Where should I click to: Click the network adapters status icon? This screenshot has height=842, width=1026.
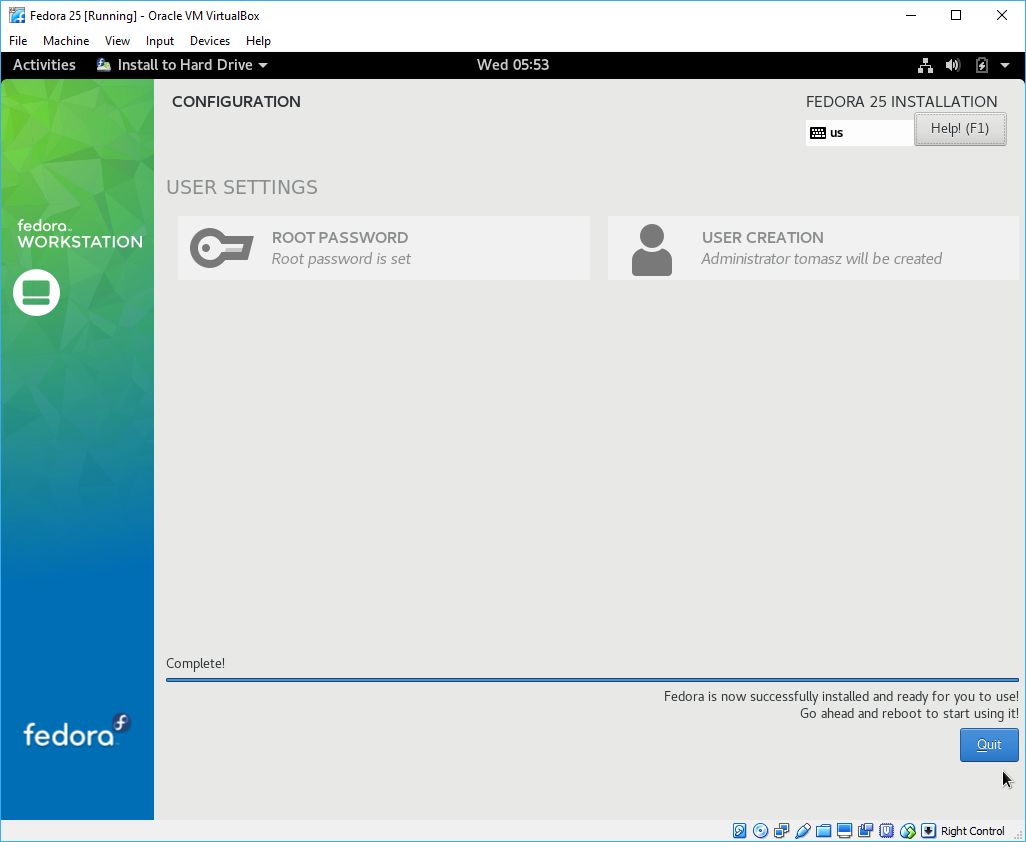pos(781,831)
